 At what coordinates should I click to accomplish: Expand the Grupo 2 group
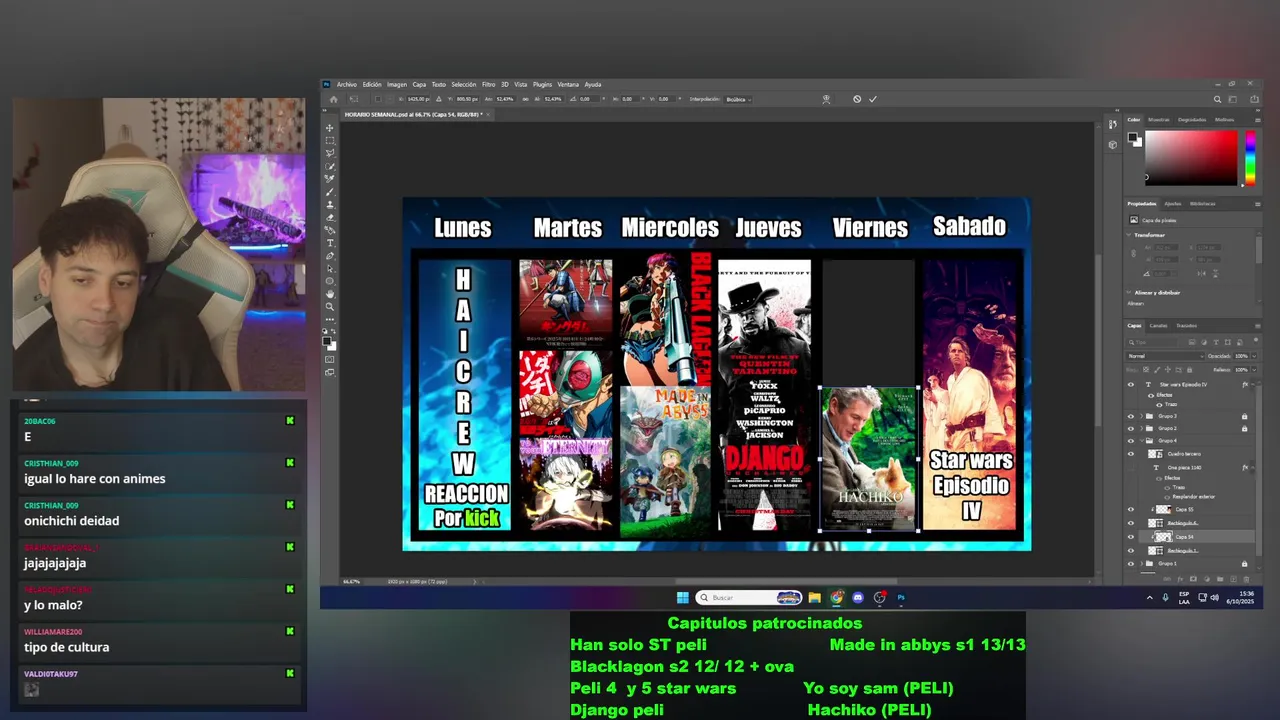click(1141, 428)
